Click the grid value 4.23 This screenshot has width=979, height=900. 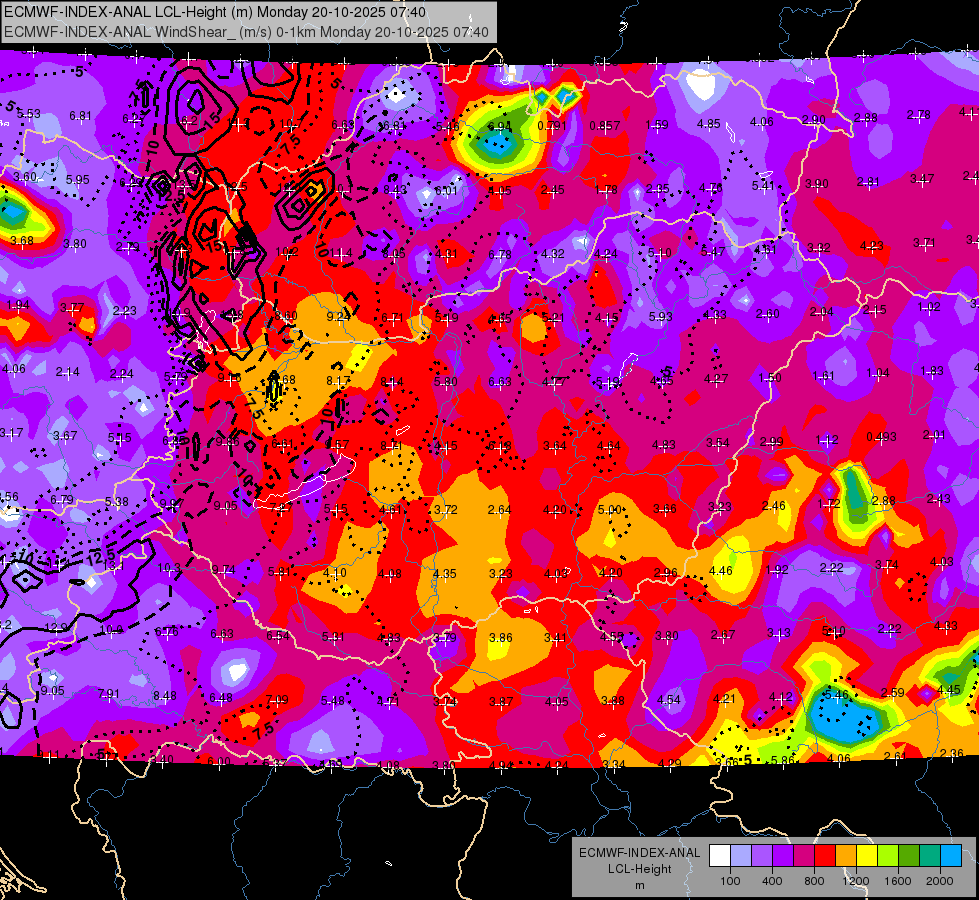click(x=872, y=245)
